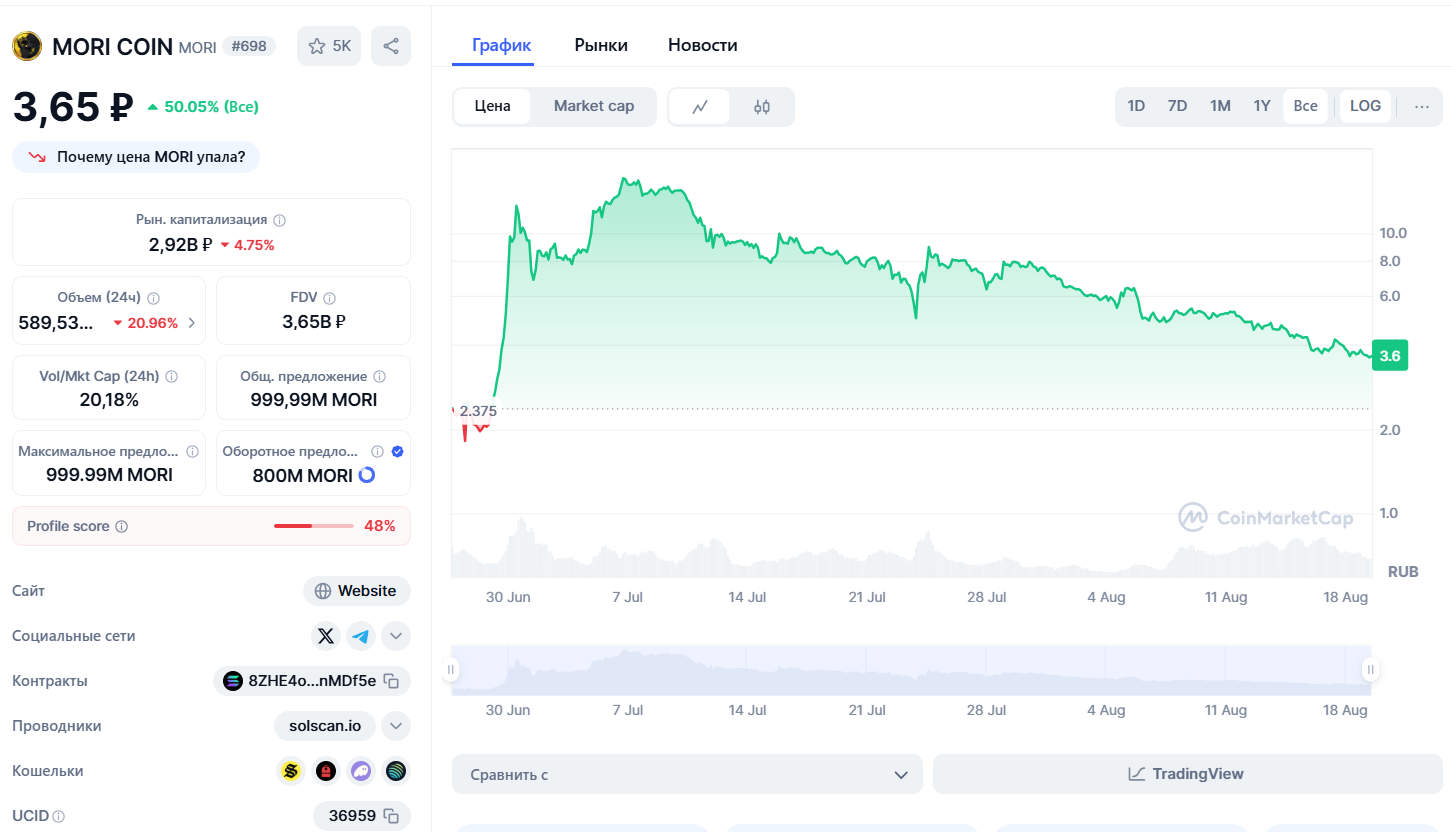
Task: Switch to candlestick chart view
Action: 762,107
